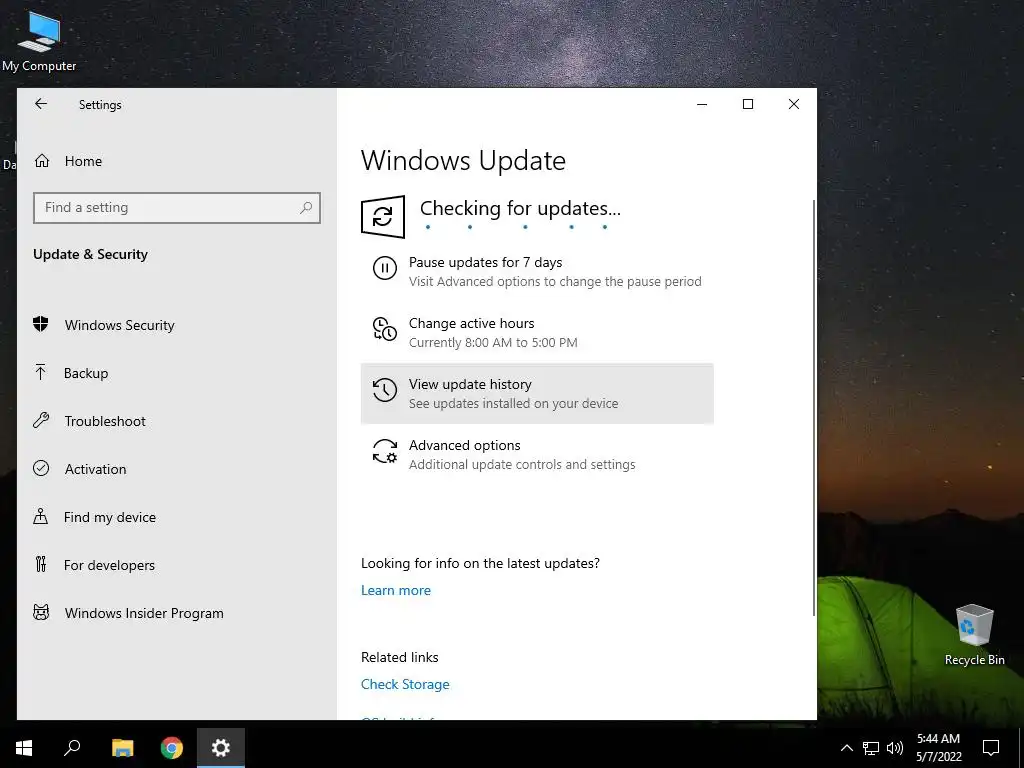The width and height of the screenshot is (1024, 768).
Task: Open the My Computer desktop icon
Action: 39,41
